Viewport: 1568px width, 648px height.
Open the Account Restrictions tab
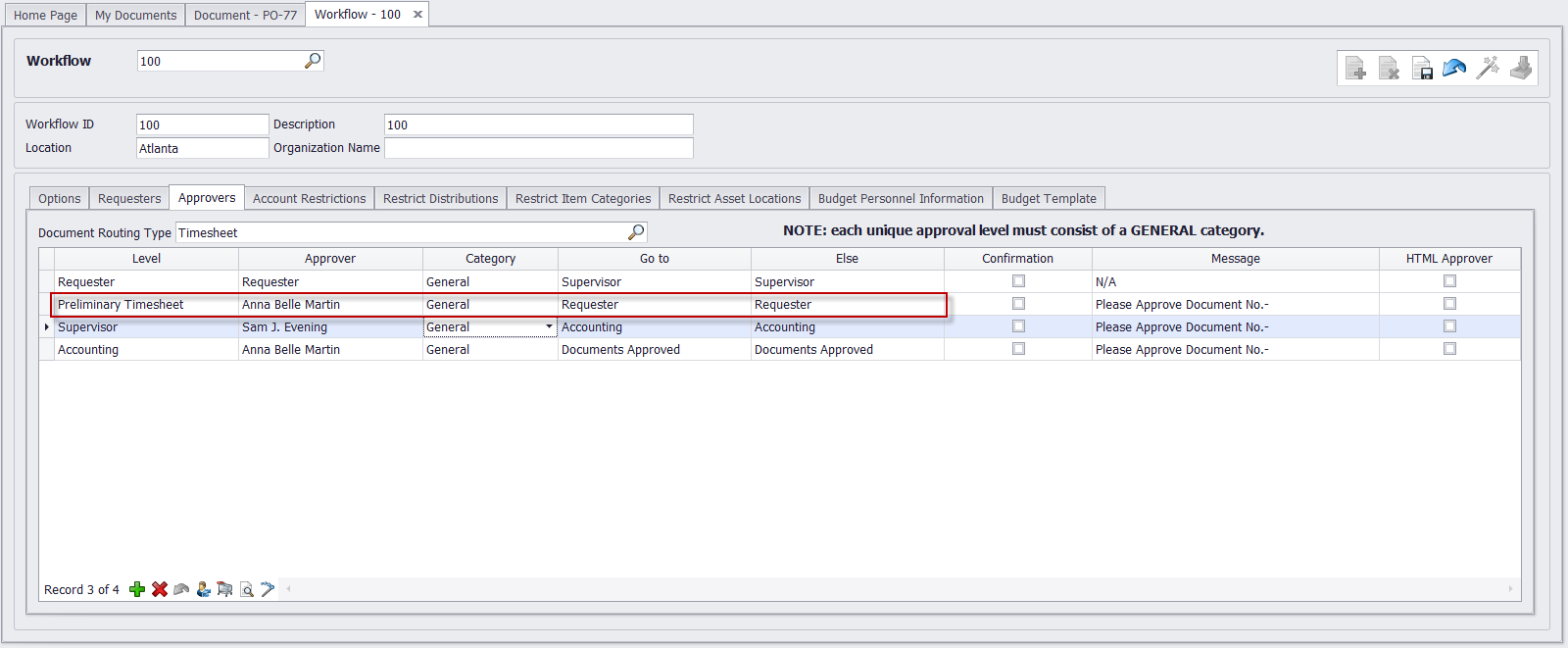click(x=309, y=198)
